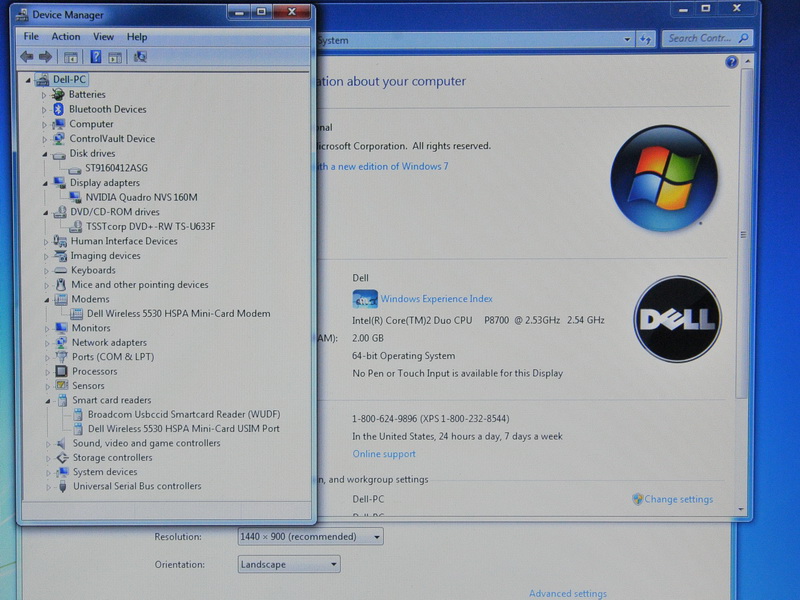
Task: Click the Processors icon
Action: pos(61,371)
